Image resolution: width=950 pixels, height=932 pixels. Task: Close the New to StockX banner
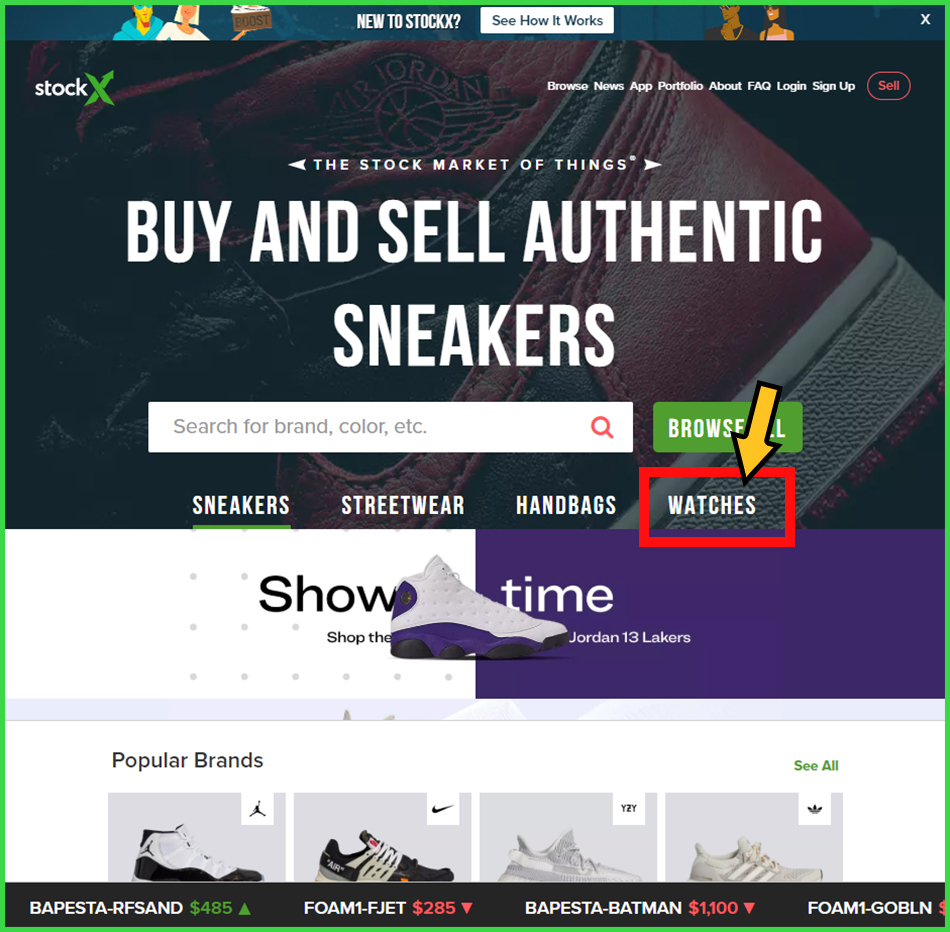coord(925,19)
